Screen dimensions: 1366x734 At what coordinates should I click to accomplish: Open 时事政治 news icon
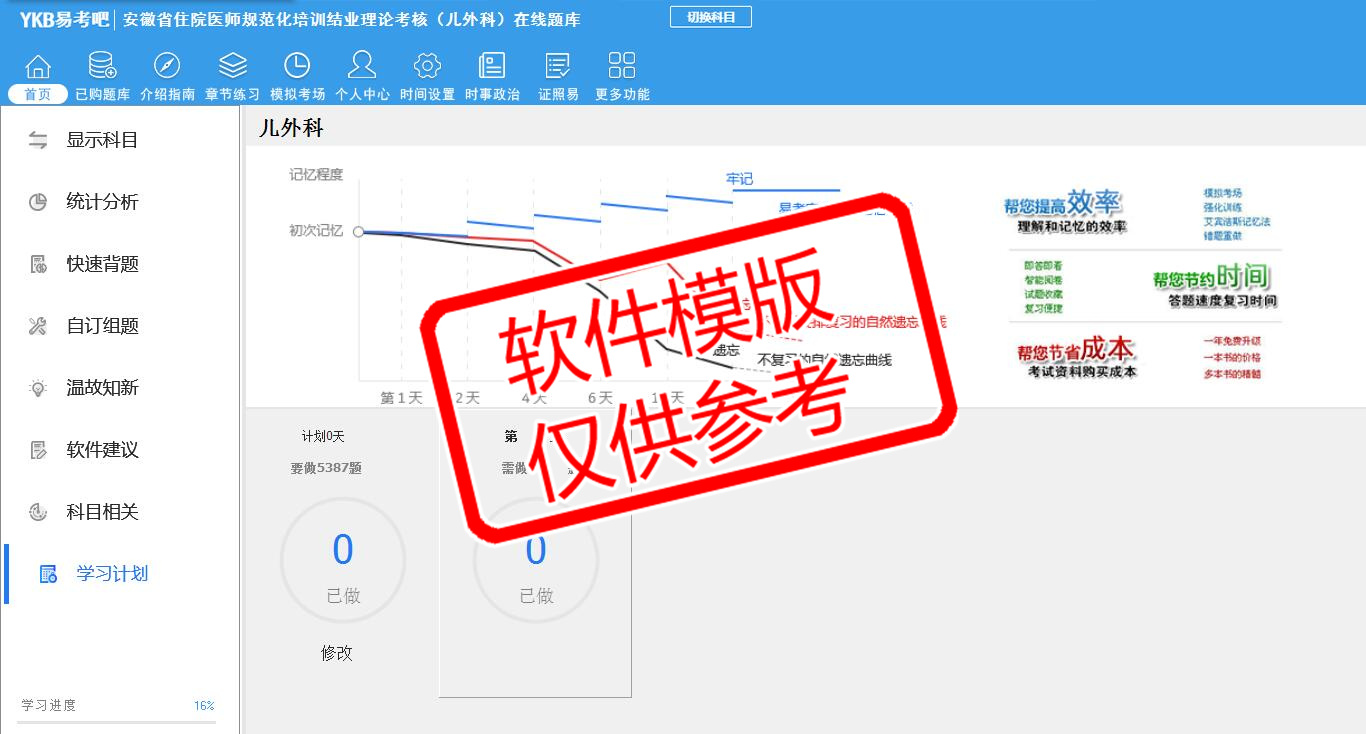pyautogui.click(x=492, y=67)
